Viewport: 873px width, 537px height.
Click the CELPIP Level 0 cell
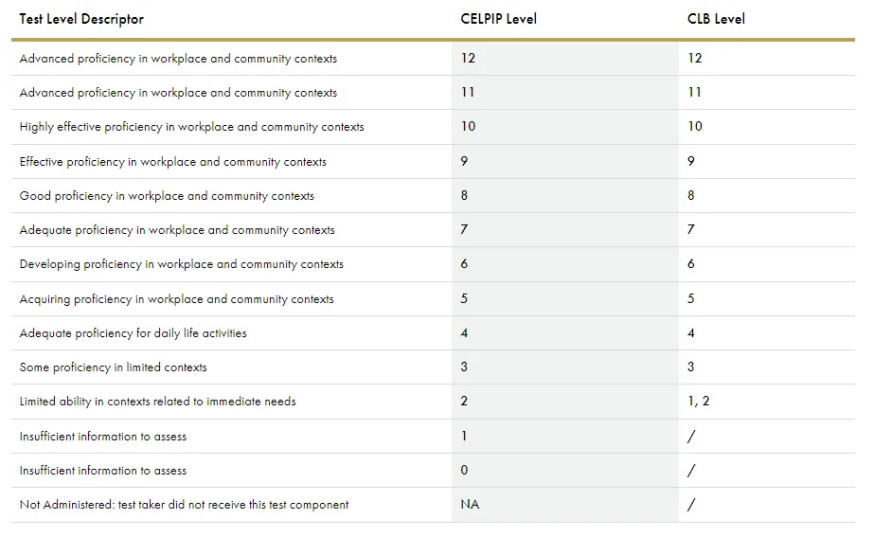(464, 470)
